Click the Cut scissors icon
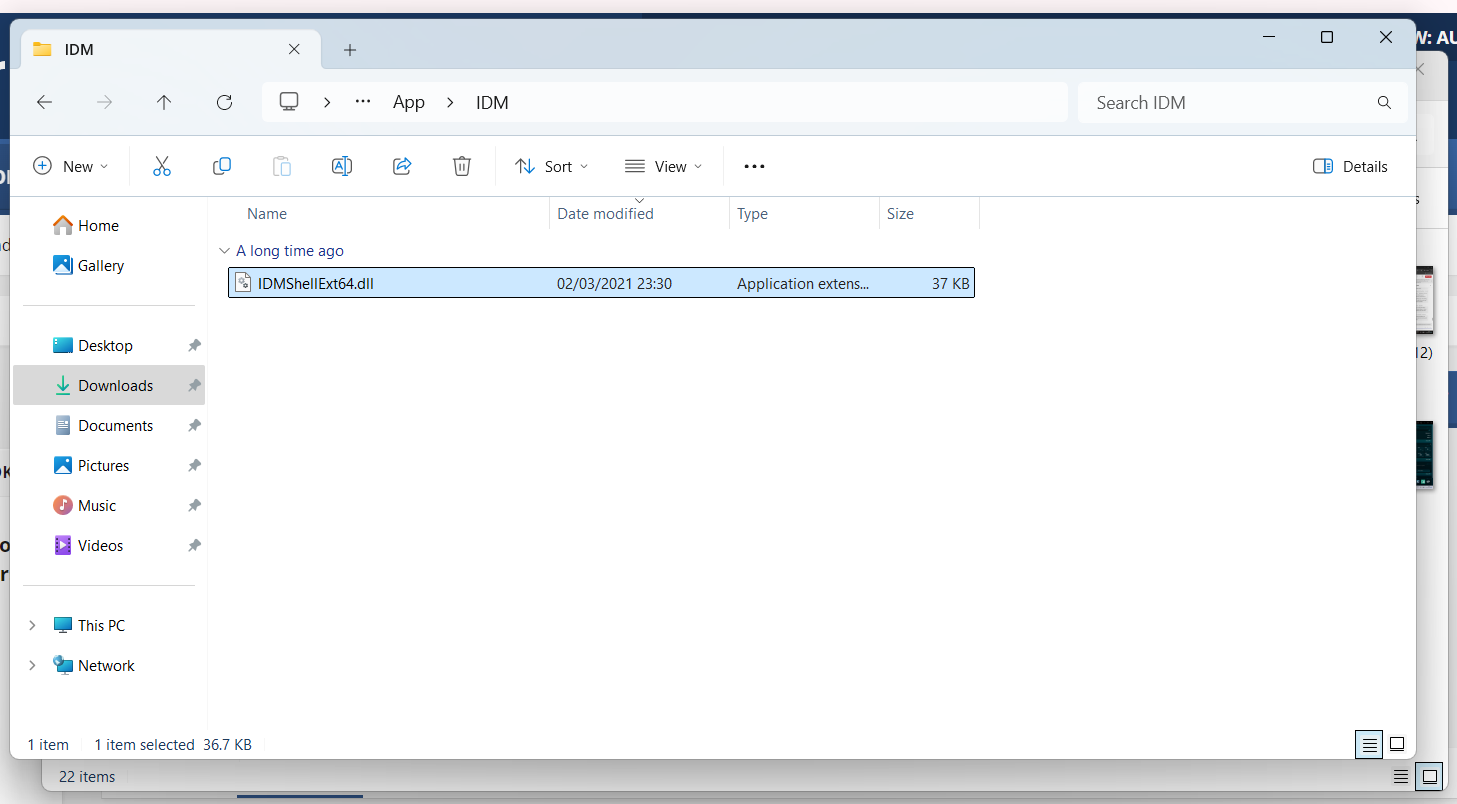Screen dimensions: 1457x804 [162, 167]
